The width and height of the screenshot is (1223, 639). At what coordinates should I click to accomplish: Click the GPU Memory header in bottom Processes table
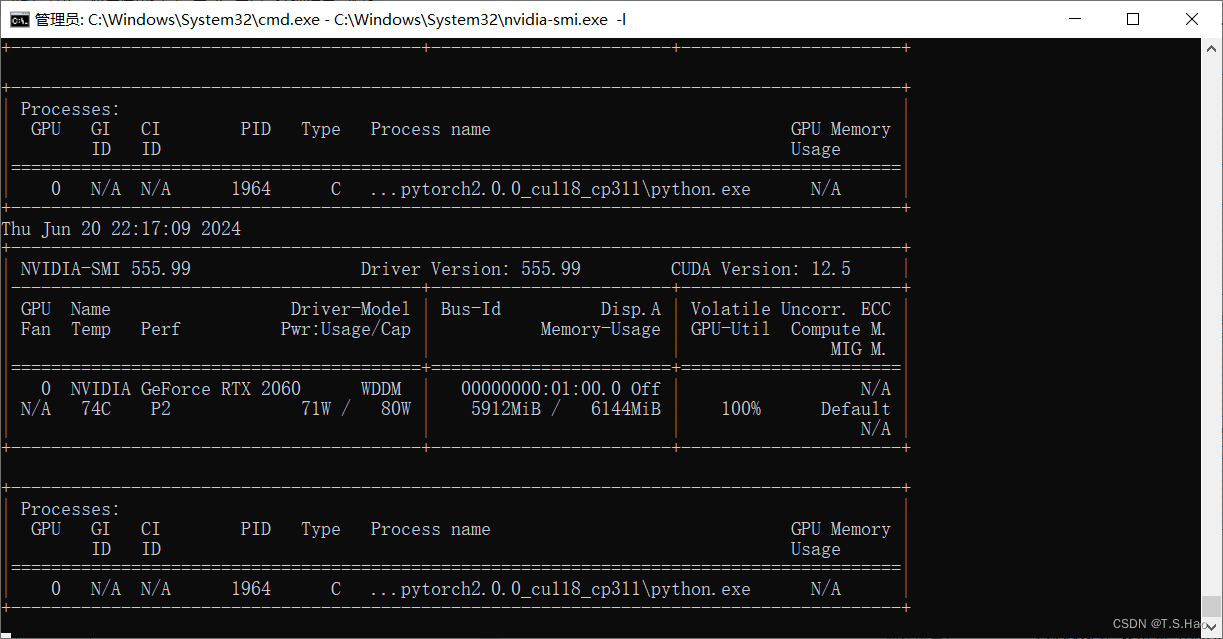click(841, 529)
